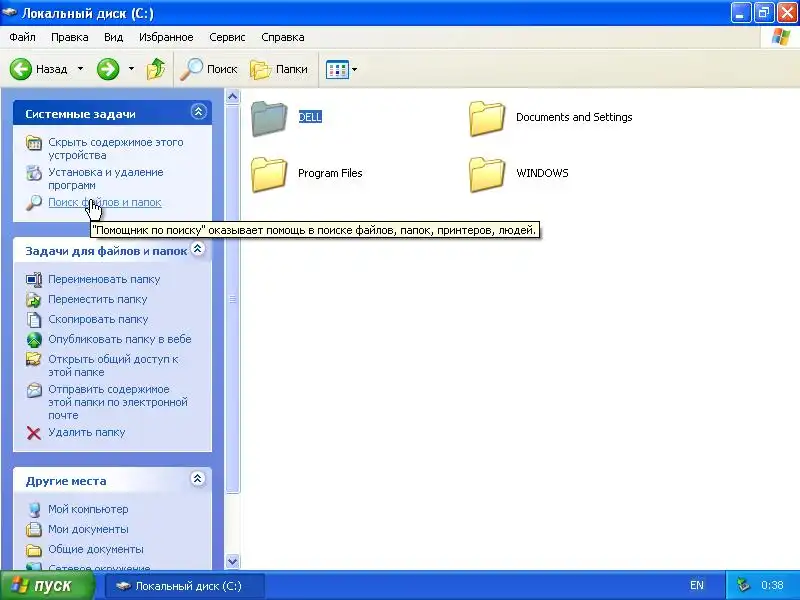Image resolution: width=800 pixels, height=600 pixels.
Task: Click Опубликовать папку в вебе link
Action: [x=120, y=339]
